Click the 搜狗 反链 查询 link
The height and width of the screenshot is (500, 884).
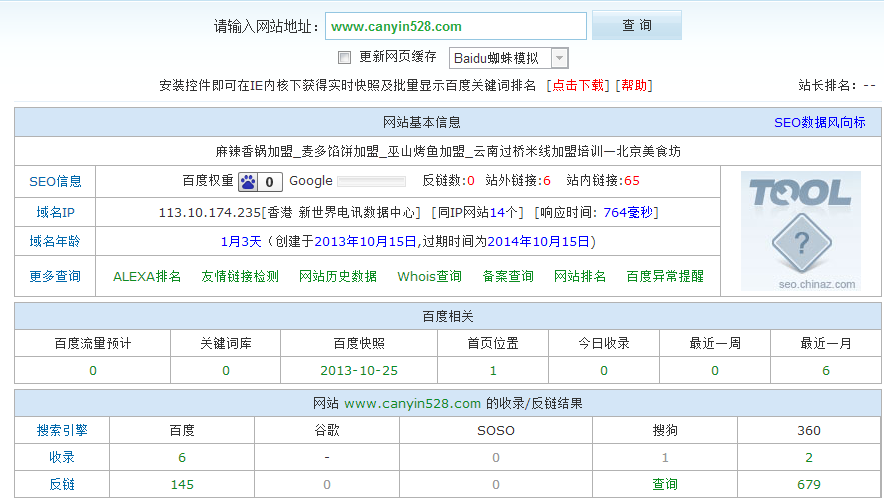(x=665, y=485)
